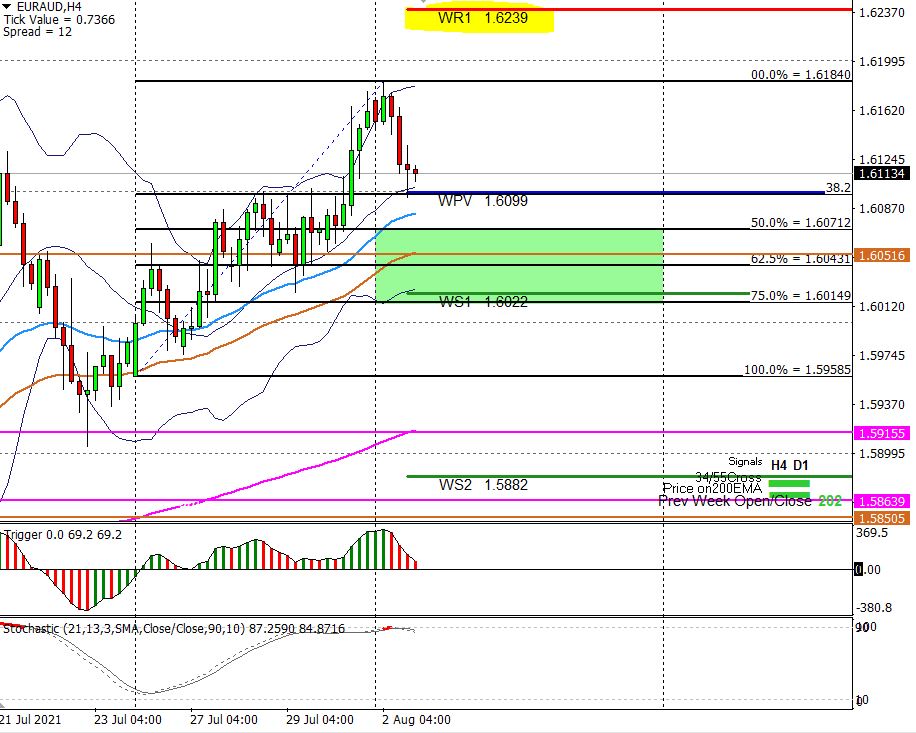Select the 50.0% = 1.60712 Fibonacci label
This screenshot has height=733, width=916.
point(800,223)
